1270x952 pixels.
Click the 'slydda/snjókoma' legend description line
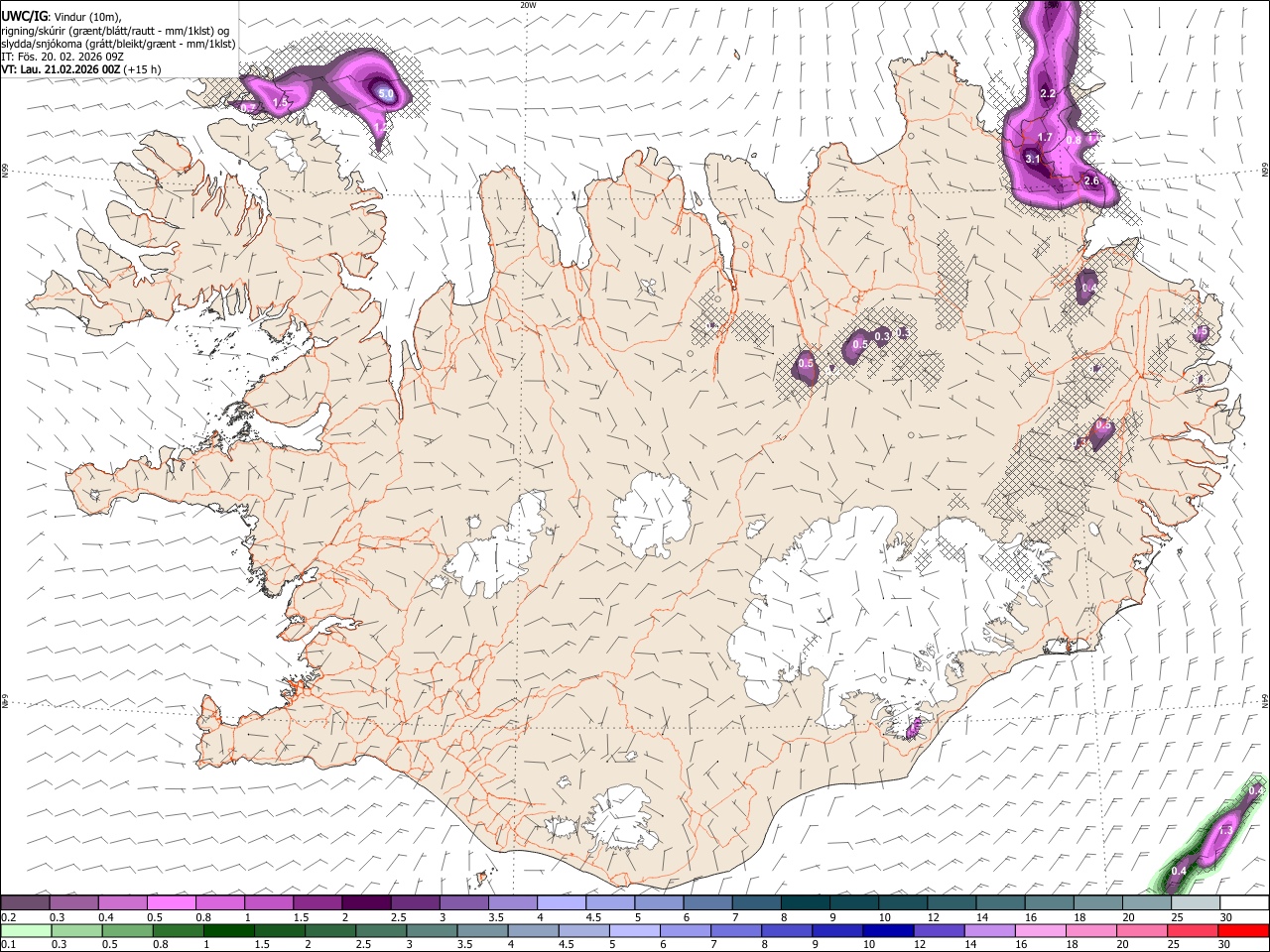[118, 43]
